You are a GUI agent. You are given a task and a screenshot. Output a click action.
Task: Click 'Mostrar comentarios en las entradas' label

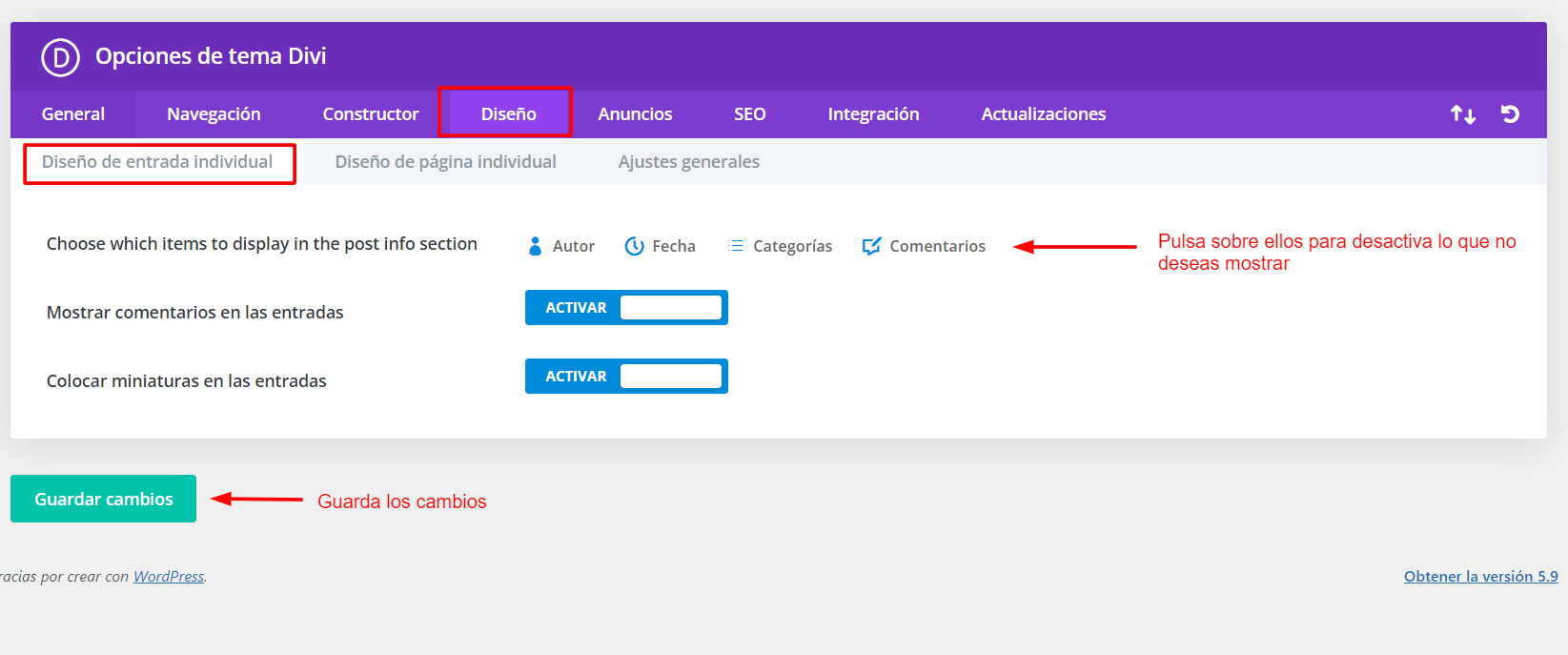195,313
